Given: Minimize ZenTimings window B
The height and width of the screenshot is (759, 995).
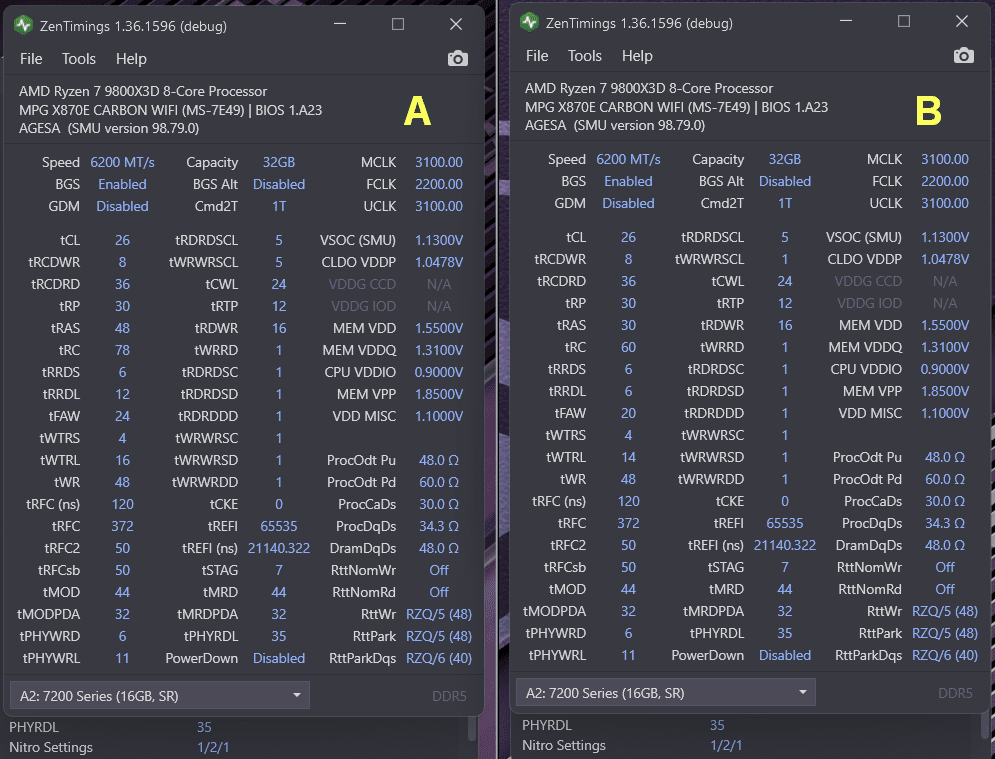Looking at the screenshot, I should tap(846, 21).
